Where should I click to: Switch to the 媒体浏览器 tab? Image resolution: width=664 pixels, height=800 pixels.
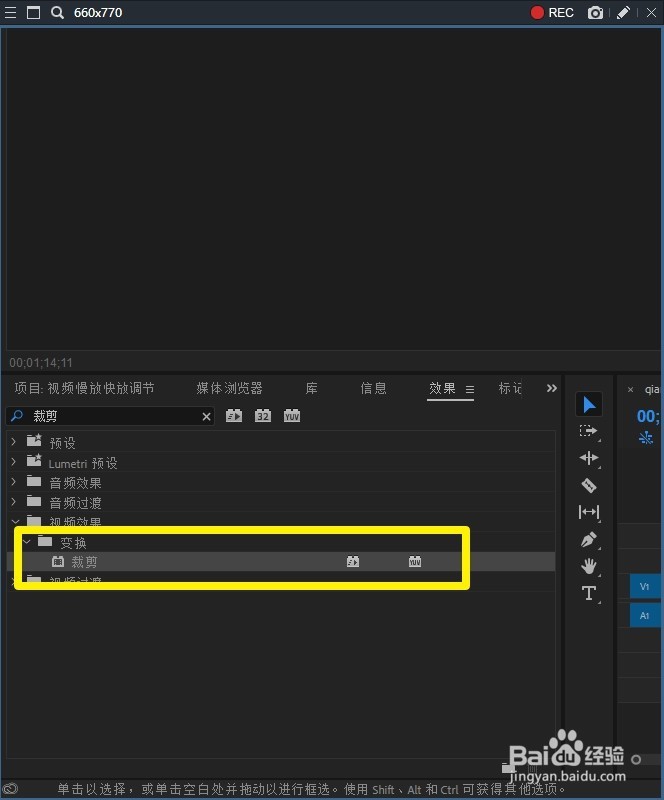pos(229,388)
